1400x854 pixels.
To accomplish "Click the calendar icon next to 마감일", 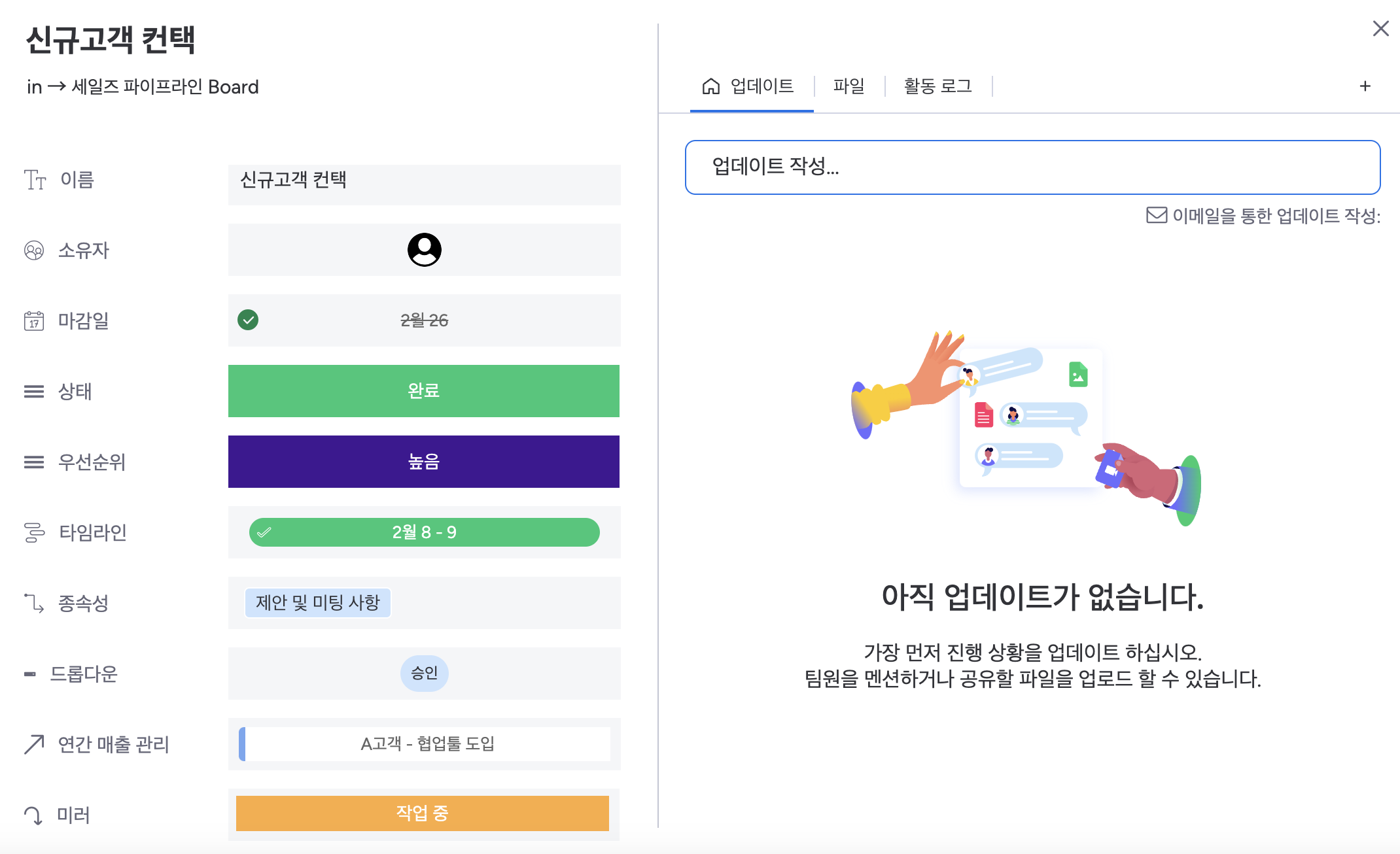I will coord(34,321).
